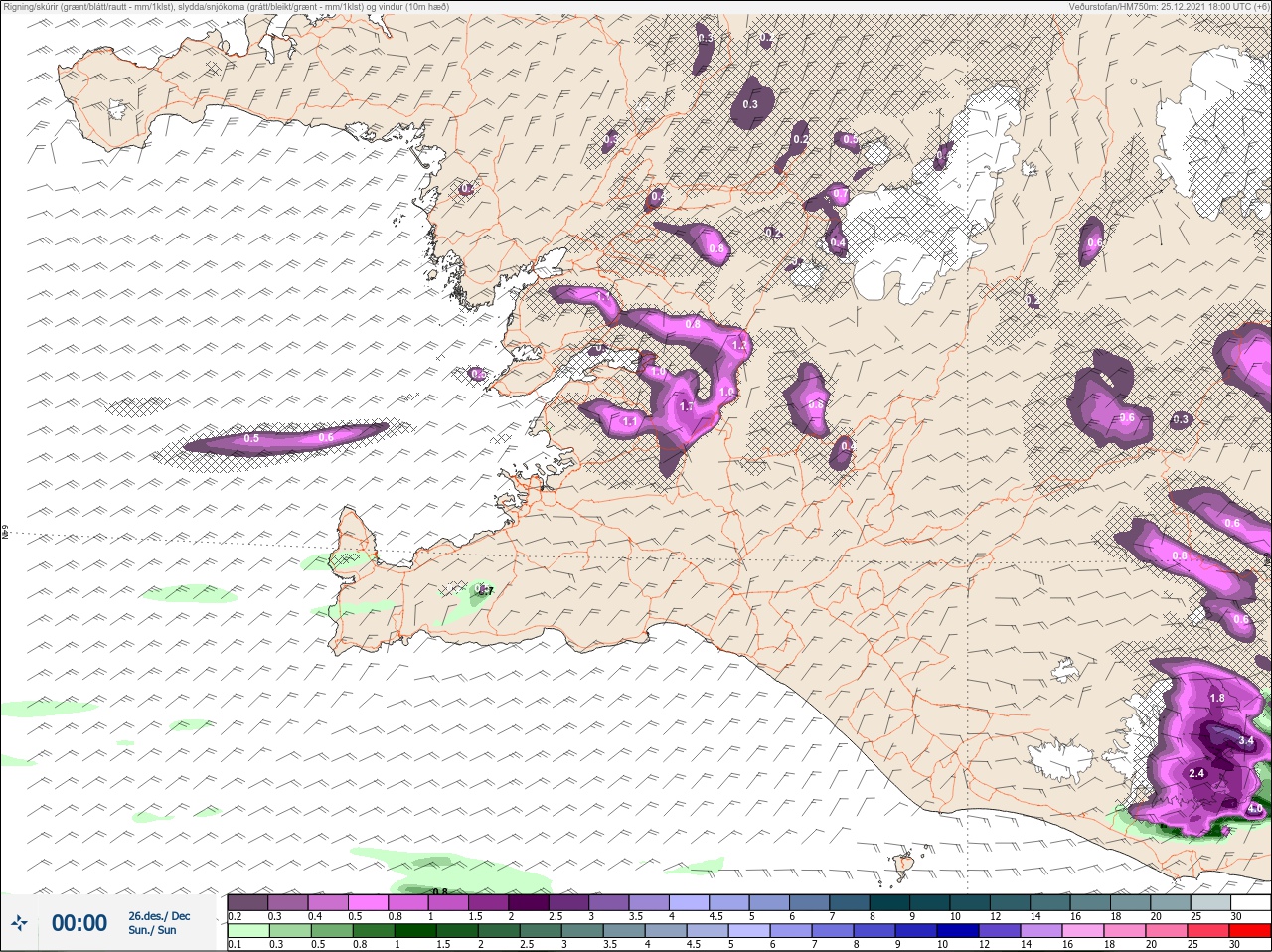Viewport: 1272px width, 952px height.
Task: Click the '64' latitude label at left edge
Action: pos(5,533)
